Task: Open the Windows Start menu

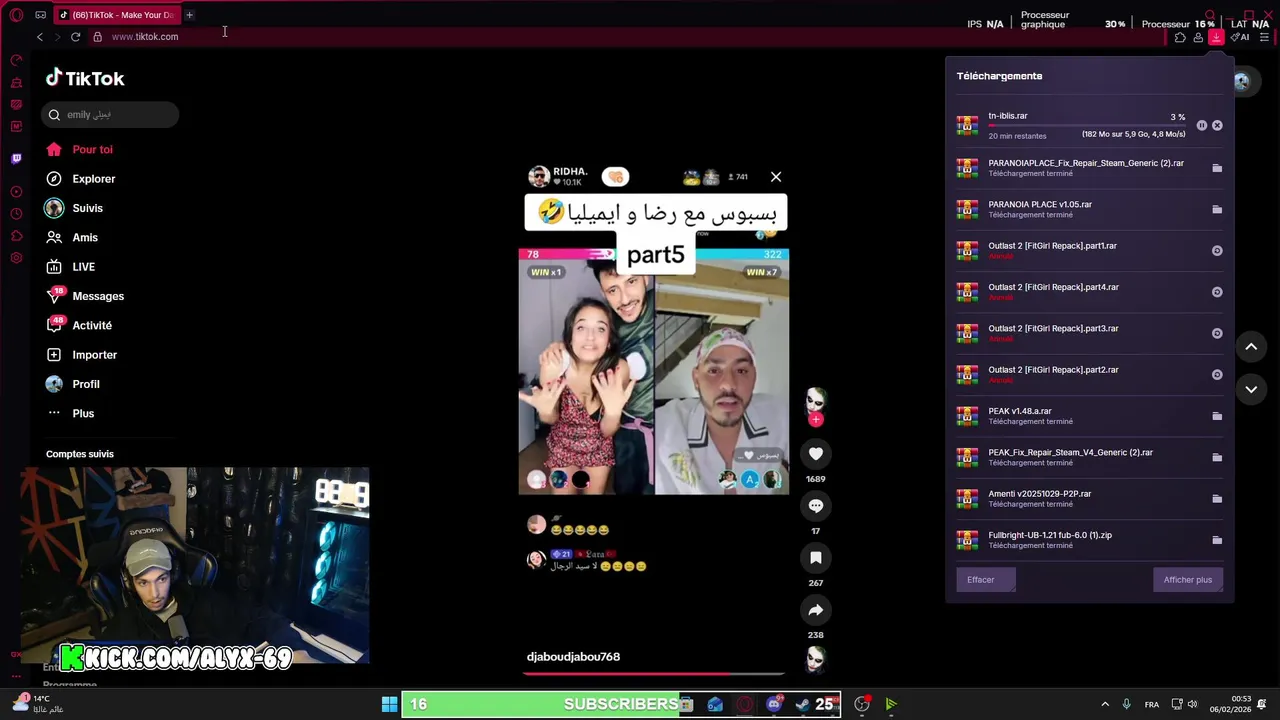Action: 389,705
